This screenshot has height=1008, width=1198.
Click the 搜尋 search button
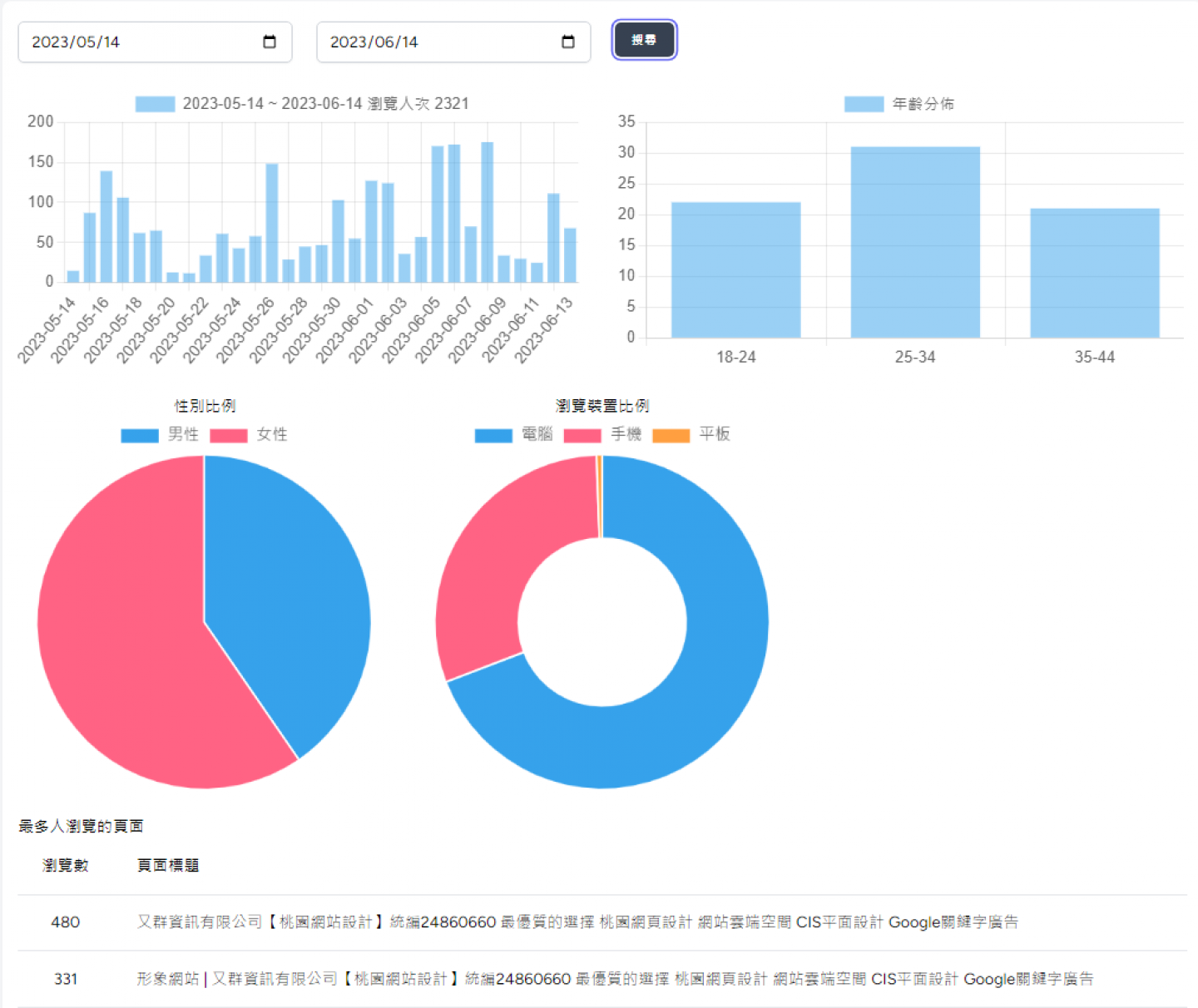tap(644, 39)
